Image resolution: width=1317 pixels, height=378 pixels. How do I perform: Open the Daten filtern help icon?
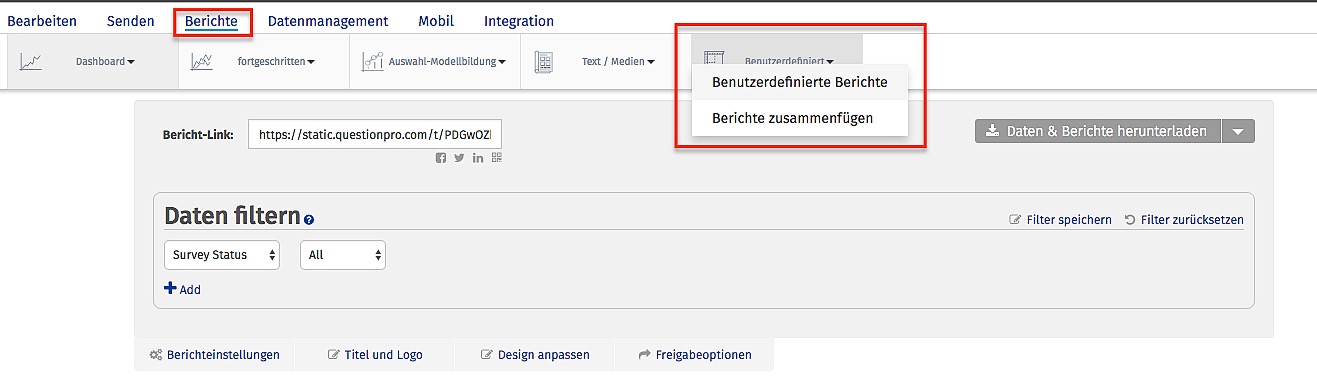click(309, 219)
